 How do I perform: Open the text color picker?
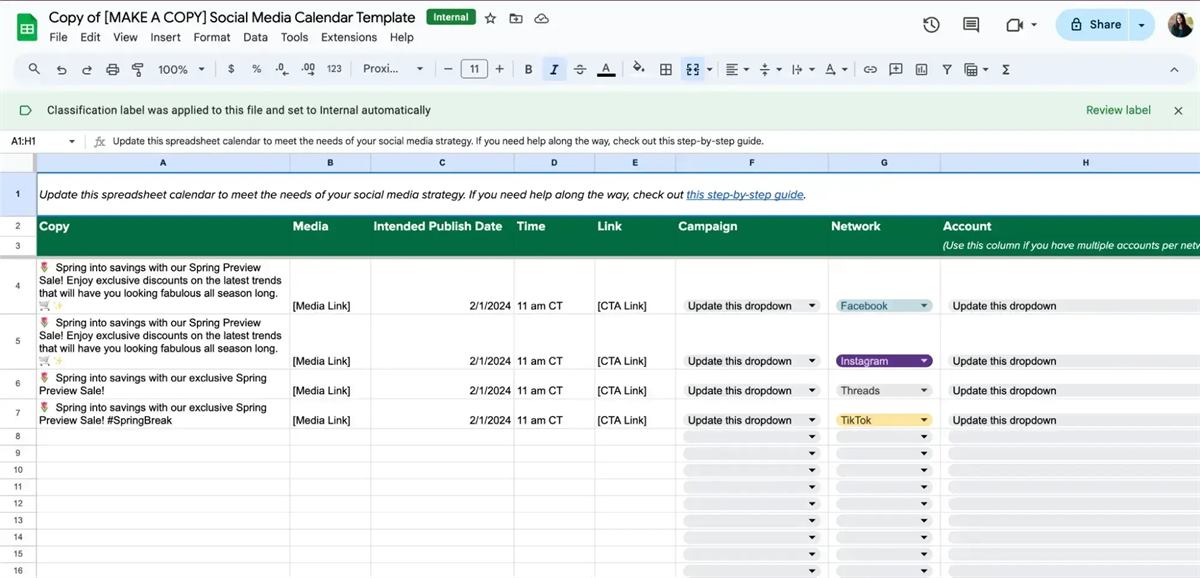(605, 70)
